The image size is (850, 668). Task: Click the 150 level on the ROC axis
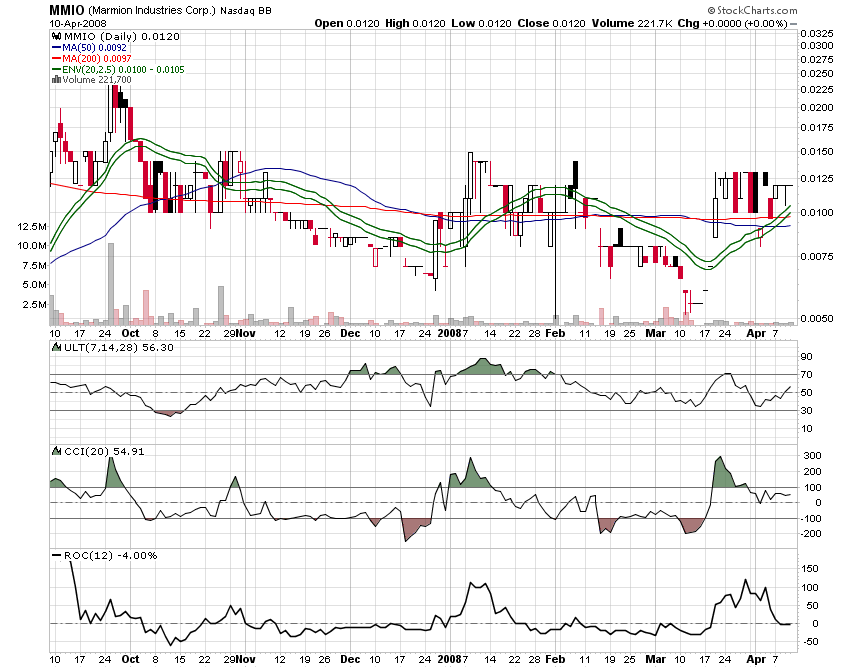point(810,569)
